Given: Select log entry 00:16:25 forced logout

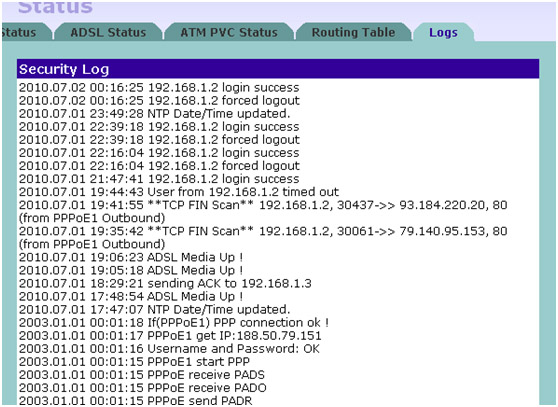Looking at the screenshot, I should (x=159, y=101).
